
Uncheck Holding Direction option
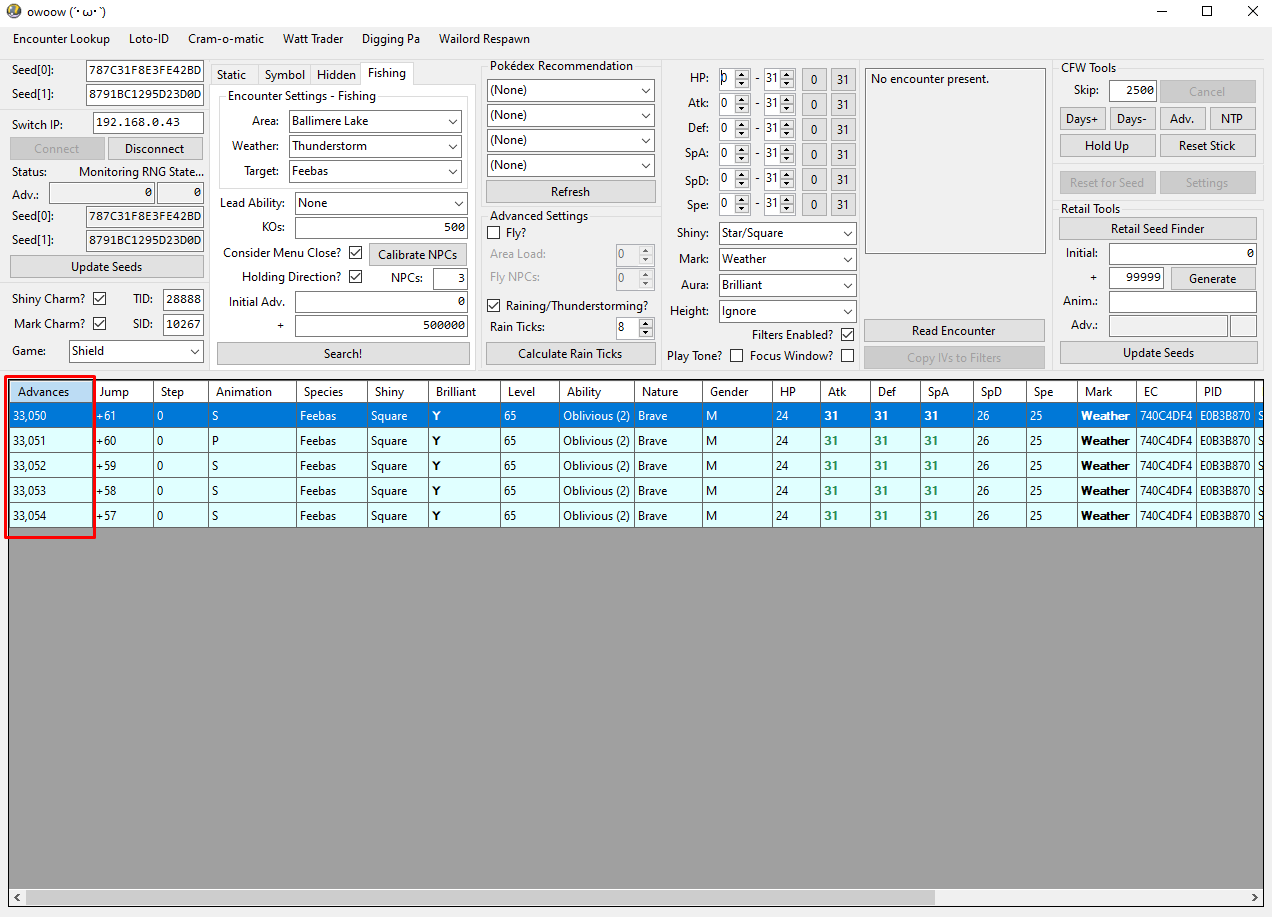(x=355, y=277)
